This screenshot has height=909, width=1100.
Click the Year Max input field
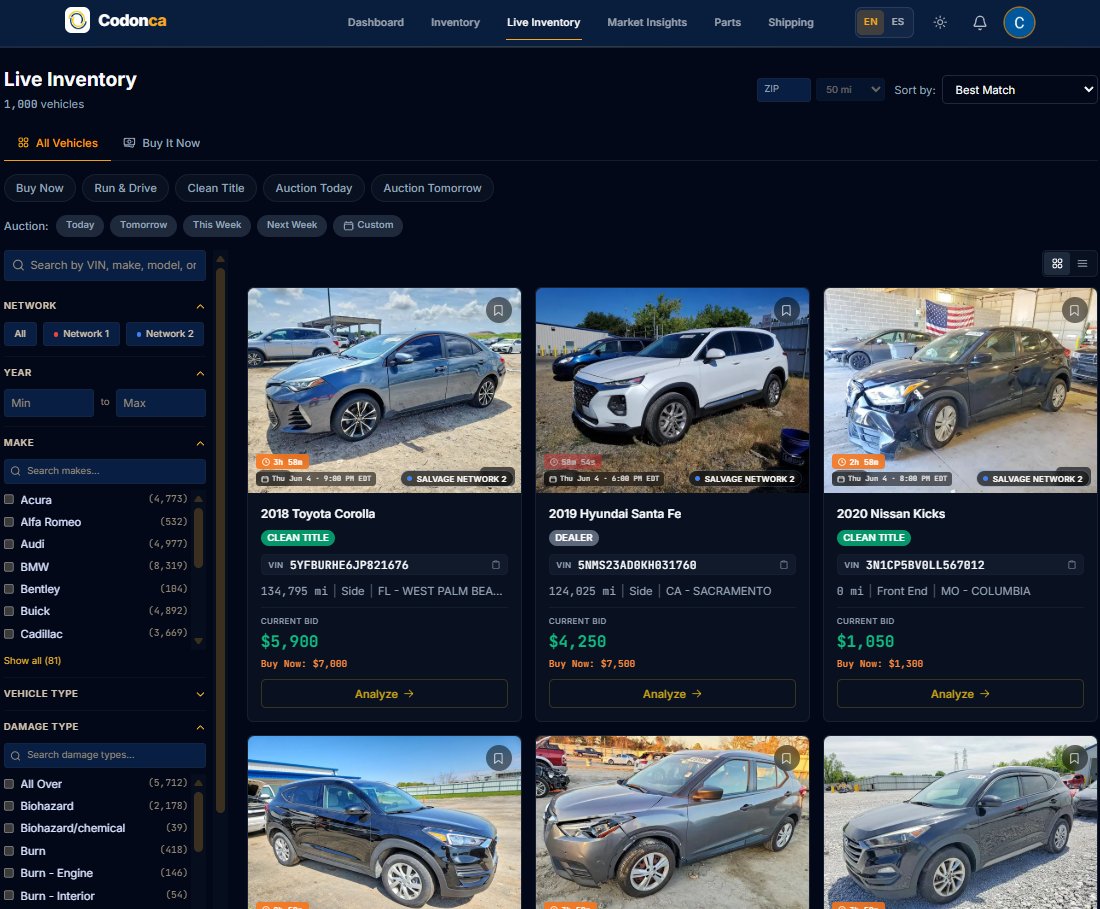coord(161,403)
